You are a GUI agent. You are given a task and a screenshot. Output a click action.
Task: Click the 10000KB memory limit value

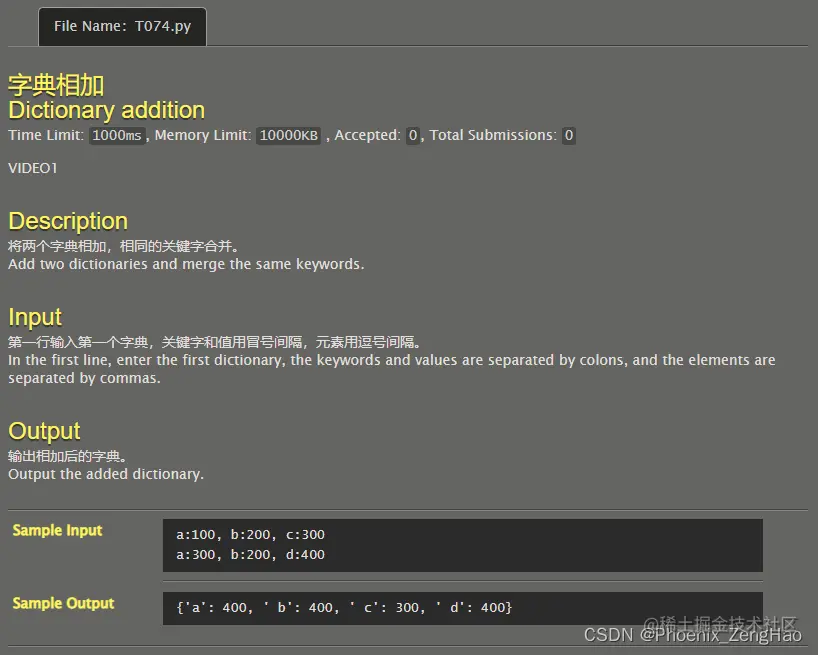(x=288, y=136)
